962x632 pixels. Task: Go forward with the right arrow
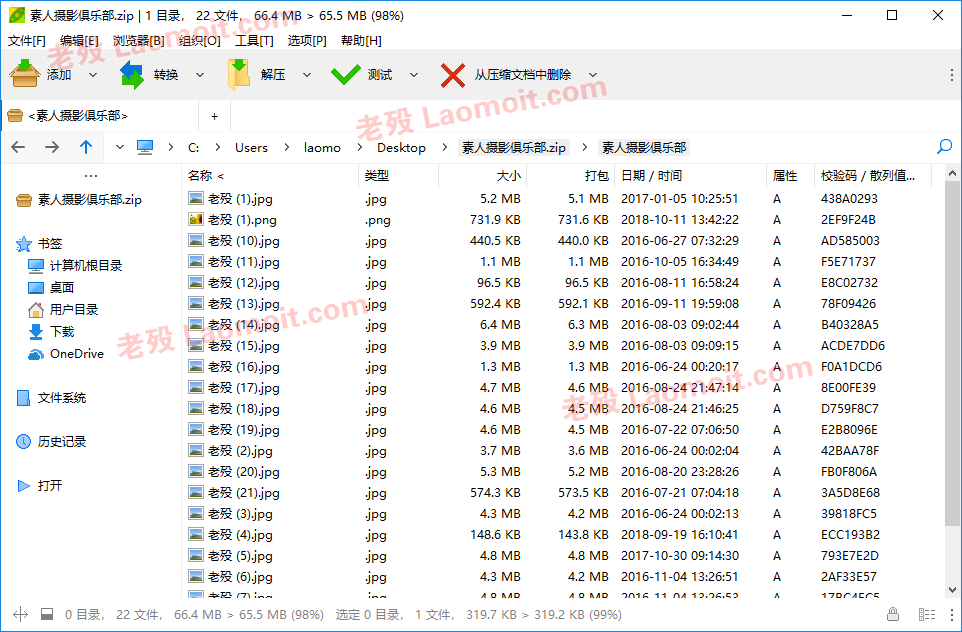coord(52,147)
